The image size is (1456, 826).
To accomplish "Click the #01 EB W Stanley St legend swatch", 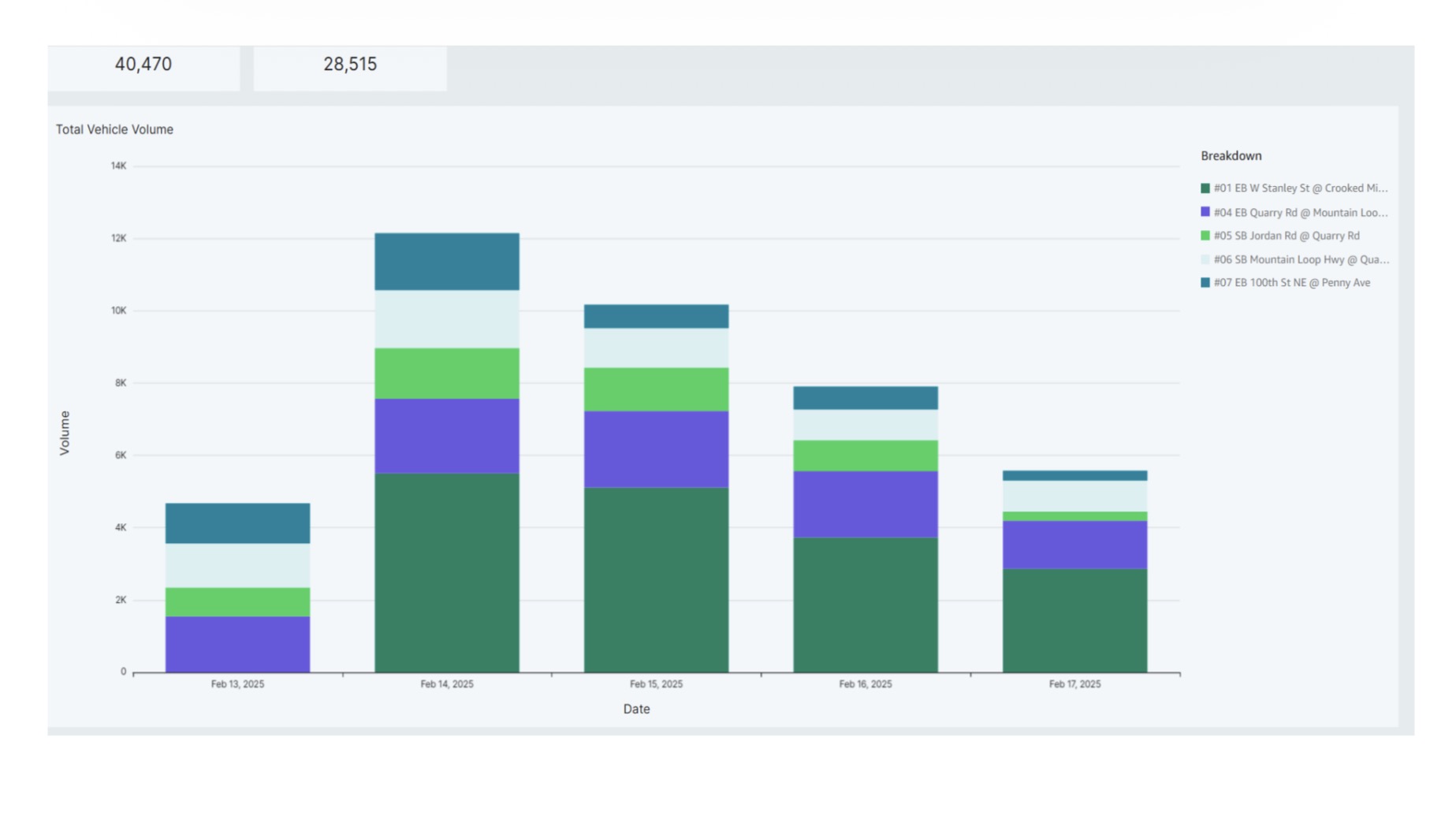I will (1205, 188).
